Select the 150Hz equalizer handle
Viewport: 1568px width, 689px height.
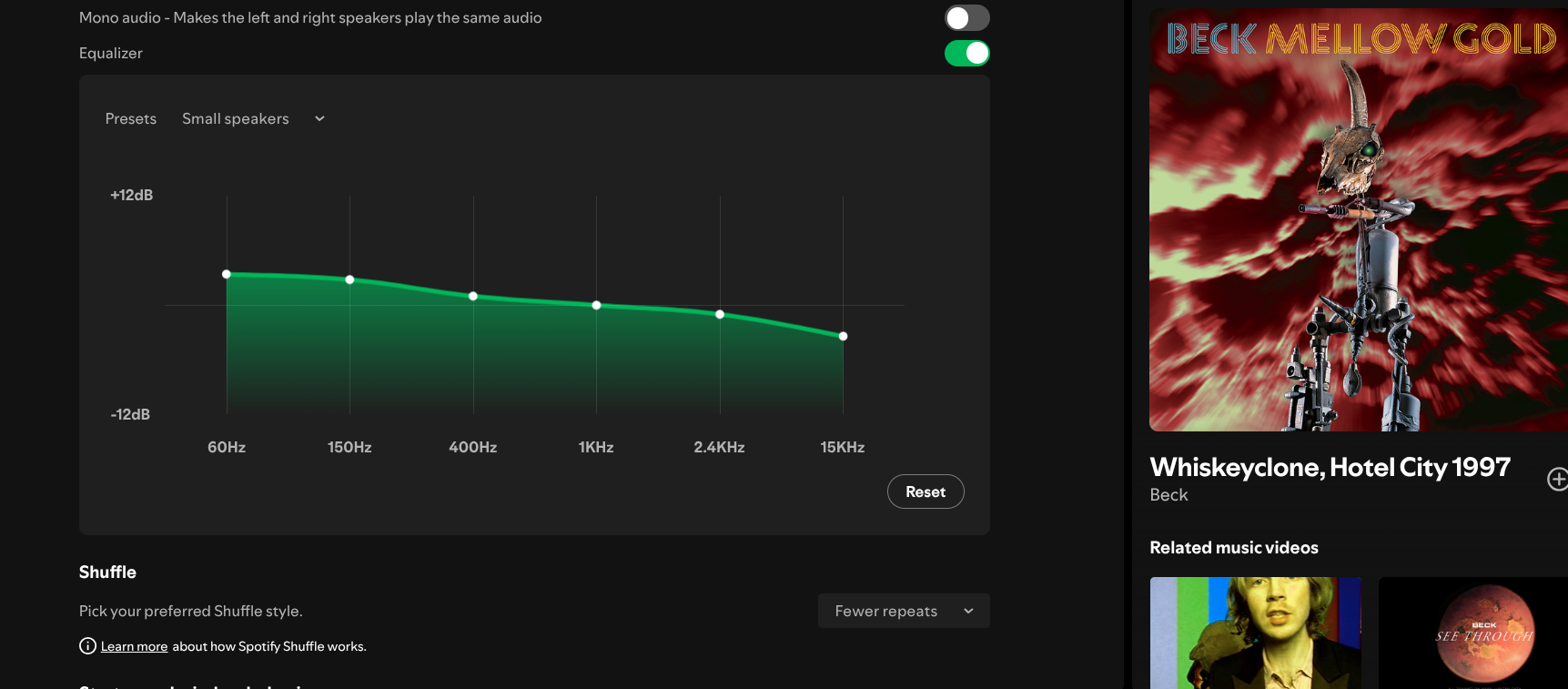(349, 279)
